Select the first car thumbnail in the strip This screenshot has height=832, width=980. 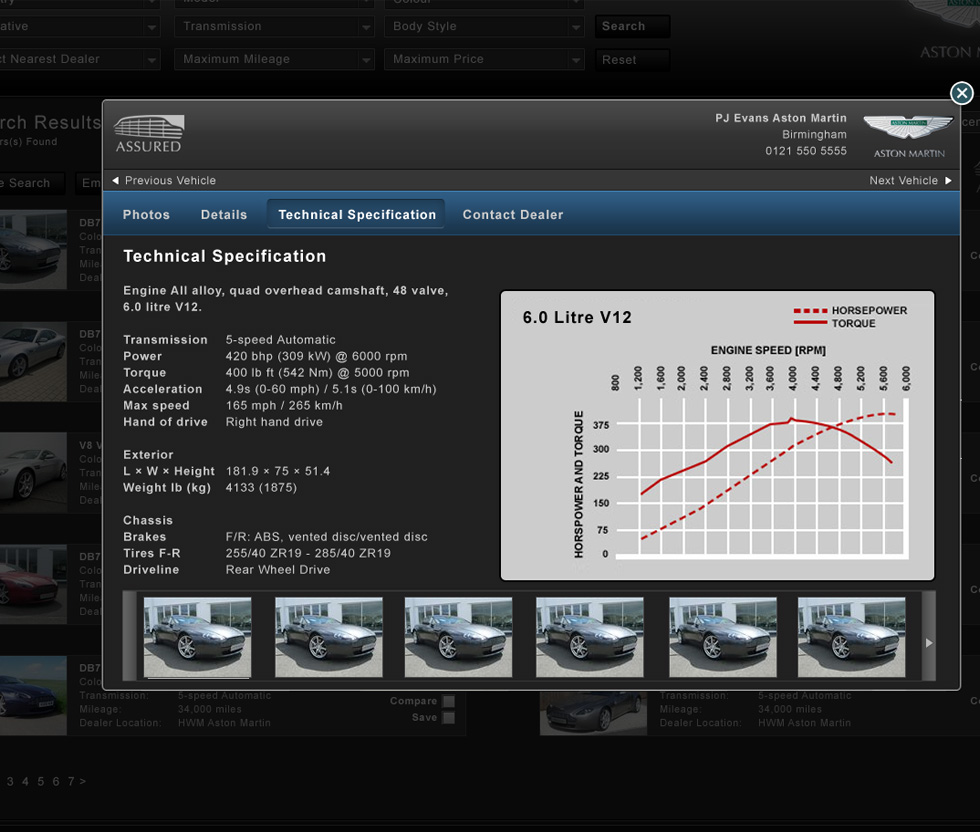pyautogui.click(x=197, y=637)
